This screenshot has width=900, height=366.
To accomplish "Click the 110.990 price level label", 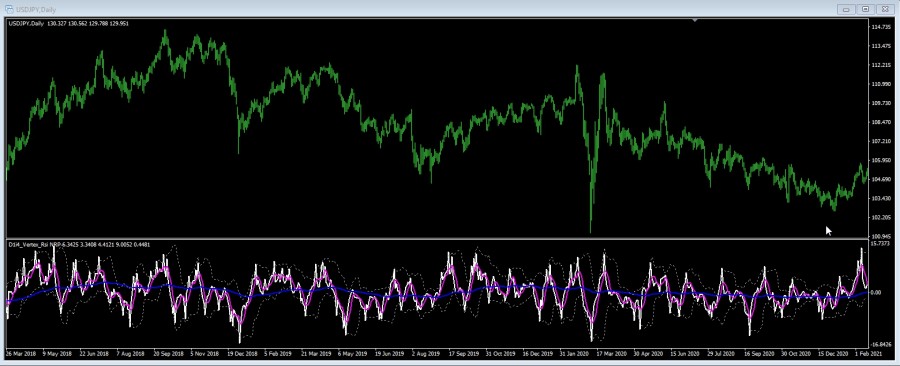I will pyautogui.click(x=880, y=84).
